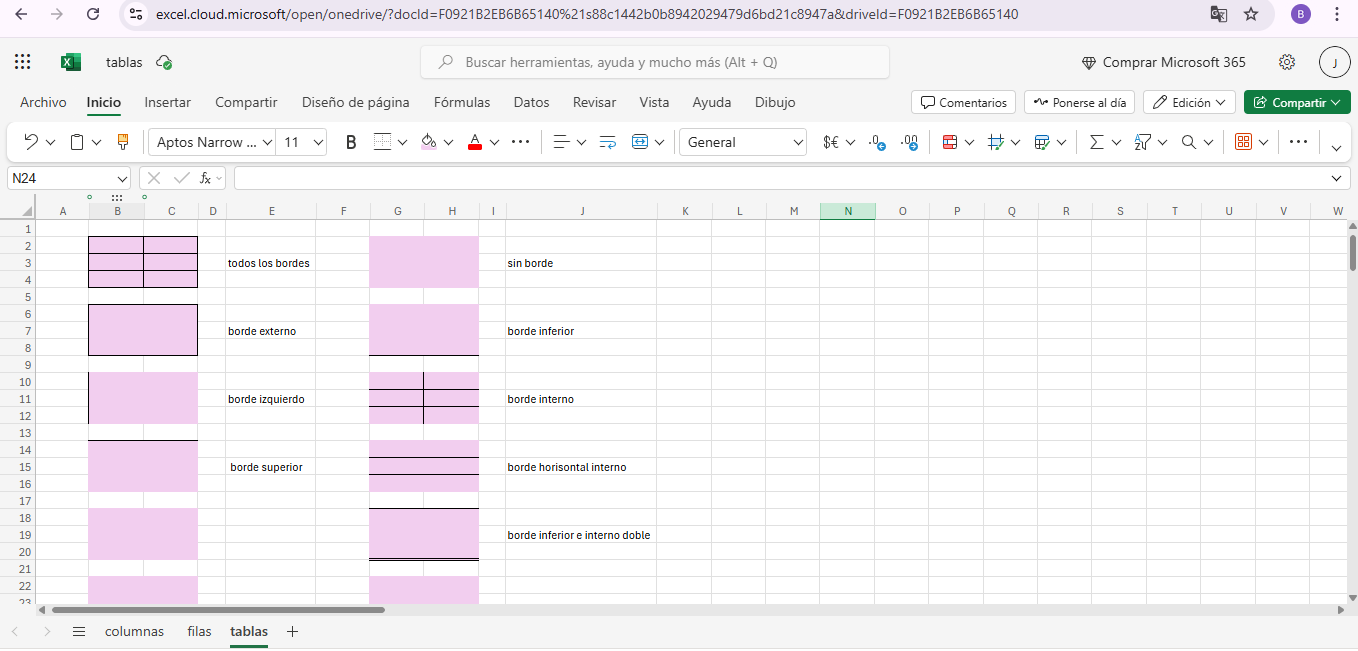The height and width of the screenshot is (651, 1358).
Task: Click the AutoSum sigma icon
Action: [1096, 142]
